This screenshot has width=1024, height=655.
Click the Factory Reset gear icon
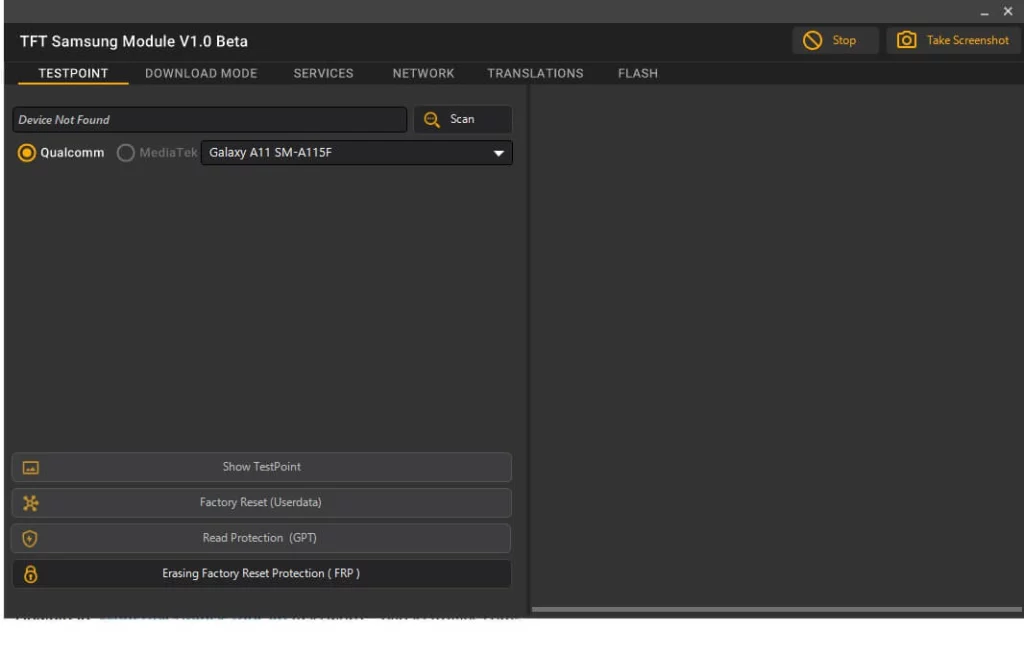(31, 503)
